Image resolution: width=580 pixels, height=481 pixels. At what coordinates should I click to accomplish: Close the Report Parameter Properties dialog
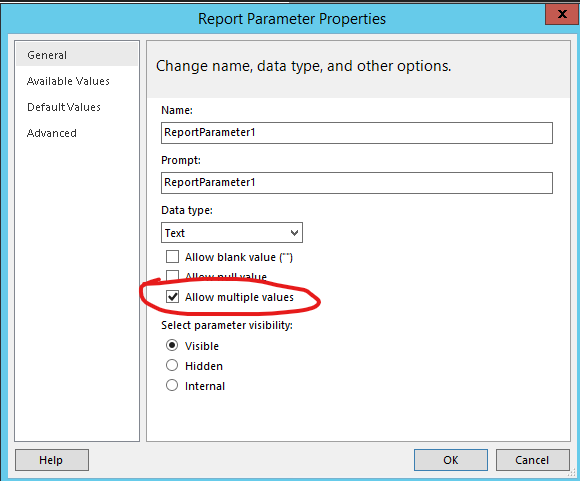coord(562,14)
